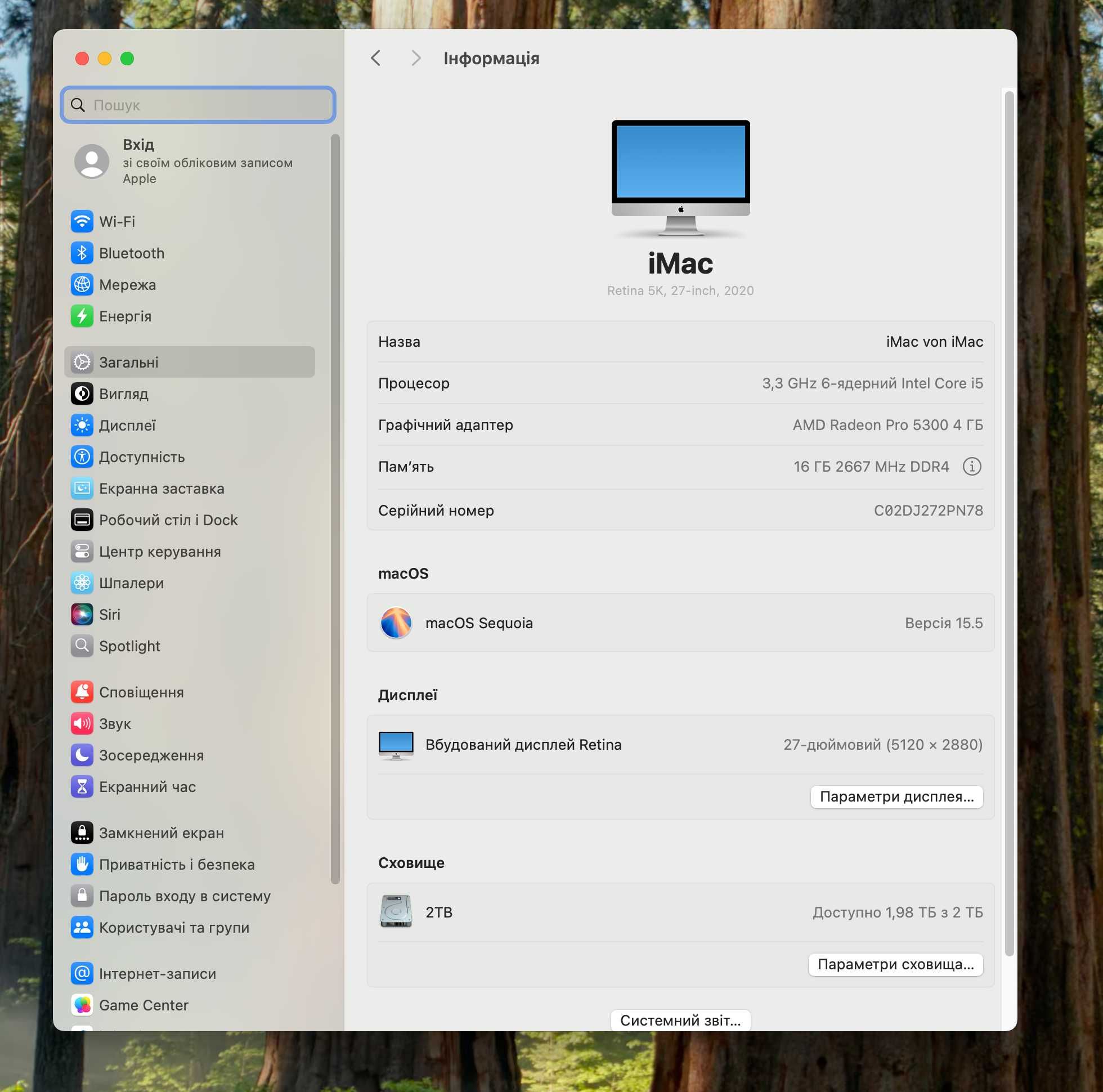Open the Bluetooth icon in sidebar
1103x1092 pixels.
coord(82,252)
